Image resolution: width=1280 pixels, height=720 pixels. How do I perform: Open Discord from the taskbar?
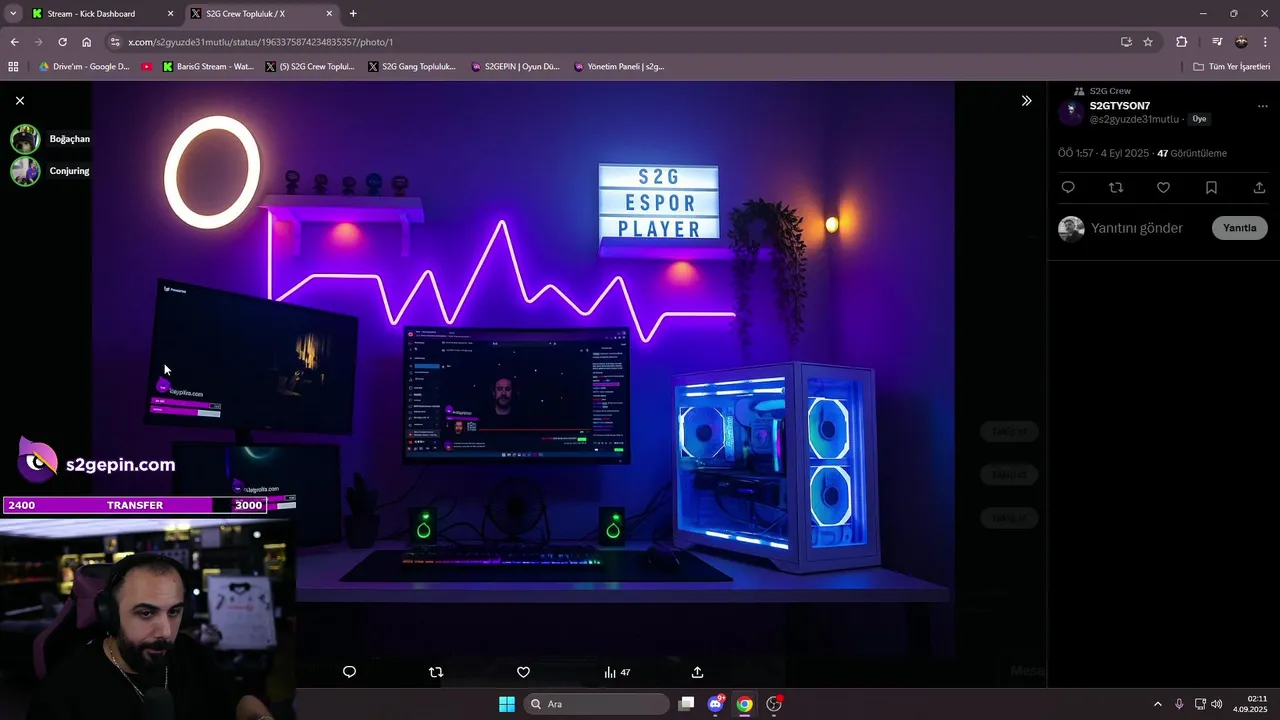[x=715, y=704]
